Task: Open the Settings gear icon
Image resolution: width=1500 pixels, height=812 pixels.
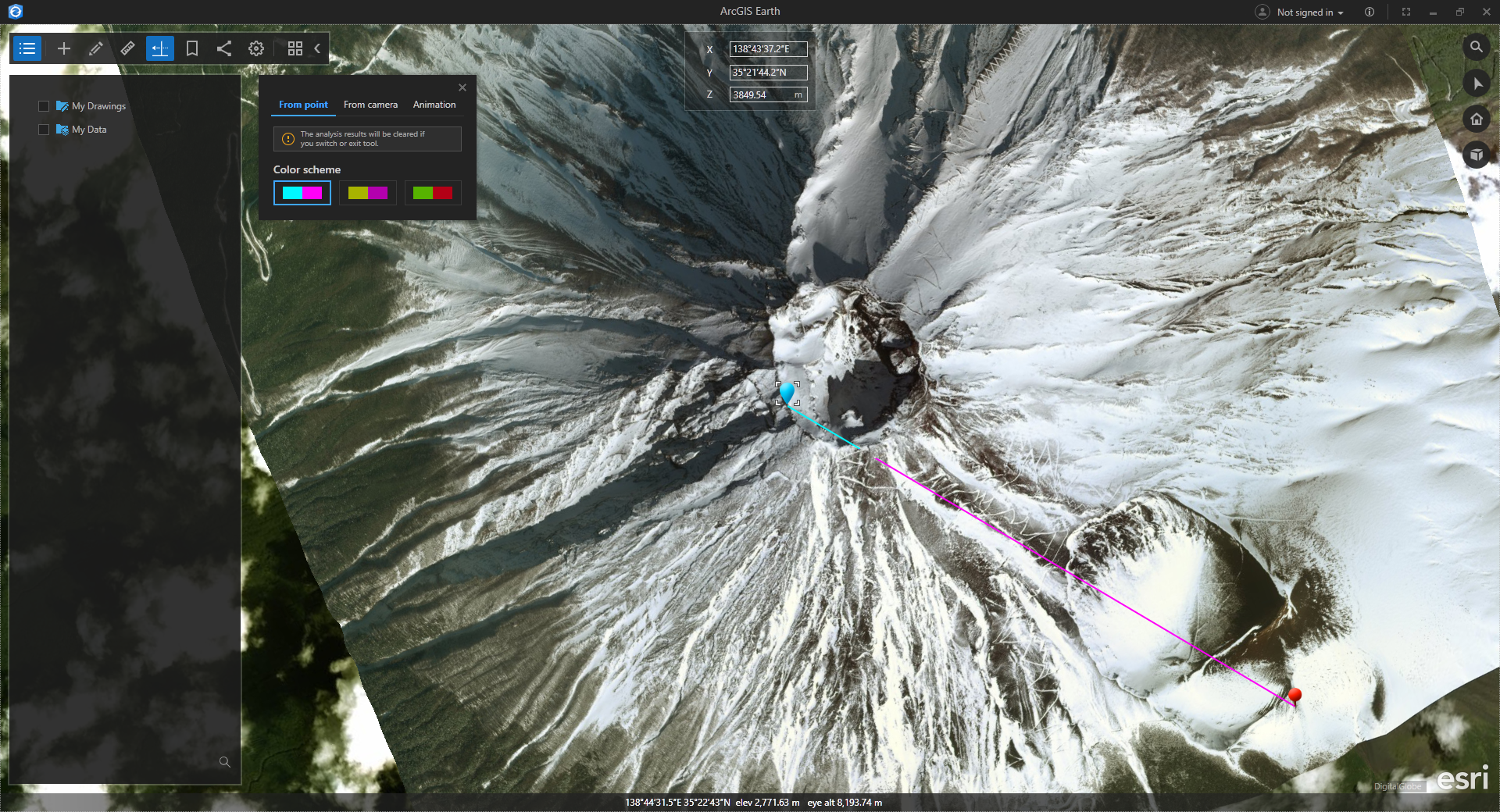Action: (x=256, y=48)
